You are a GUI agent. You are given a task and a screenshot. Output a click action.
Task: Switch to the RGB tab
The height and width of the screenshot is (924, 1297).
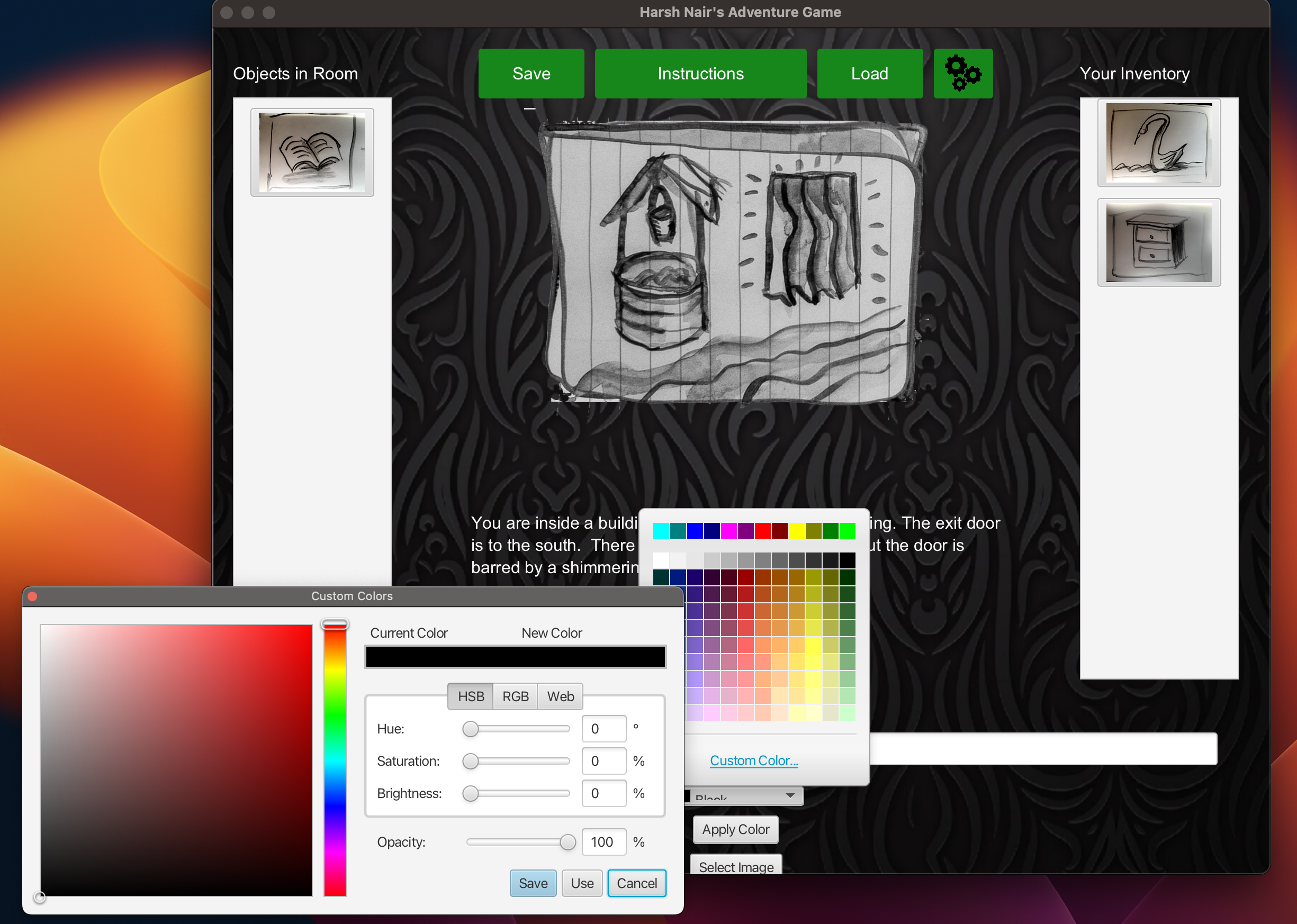pyautogui.click(x=515, y=696)
